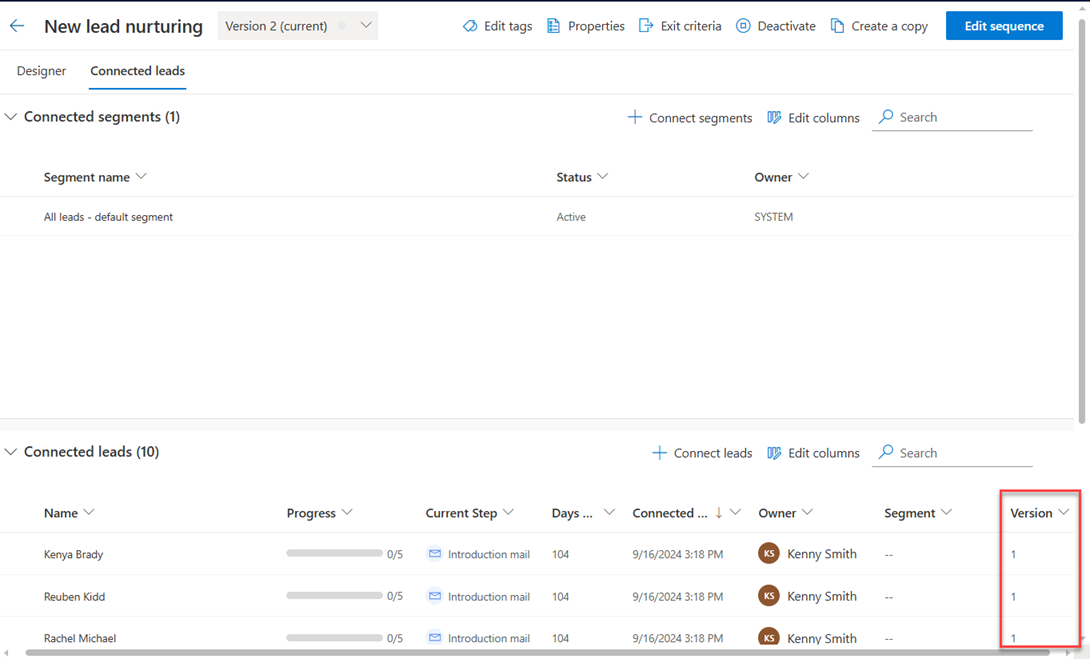Switch to the Designer tab
1090x659 pixels.
pyautogui.click(x=41, y=71)
